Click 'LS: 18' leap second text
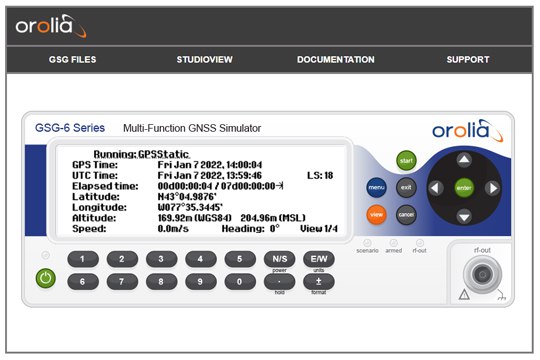The height and width of the screenshot is (360, 540). click(x=320, y=175)
